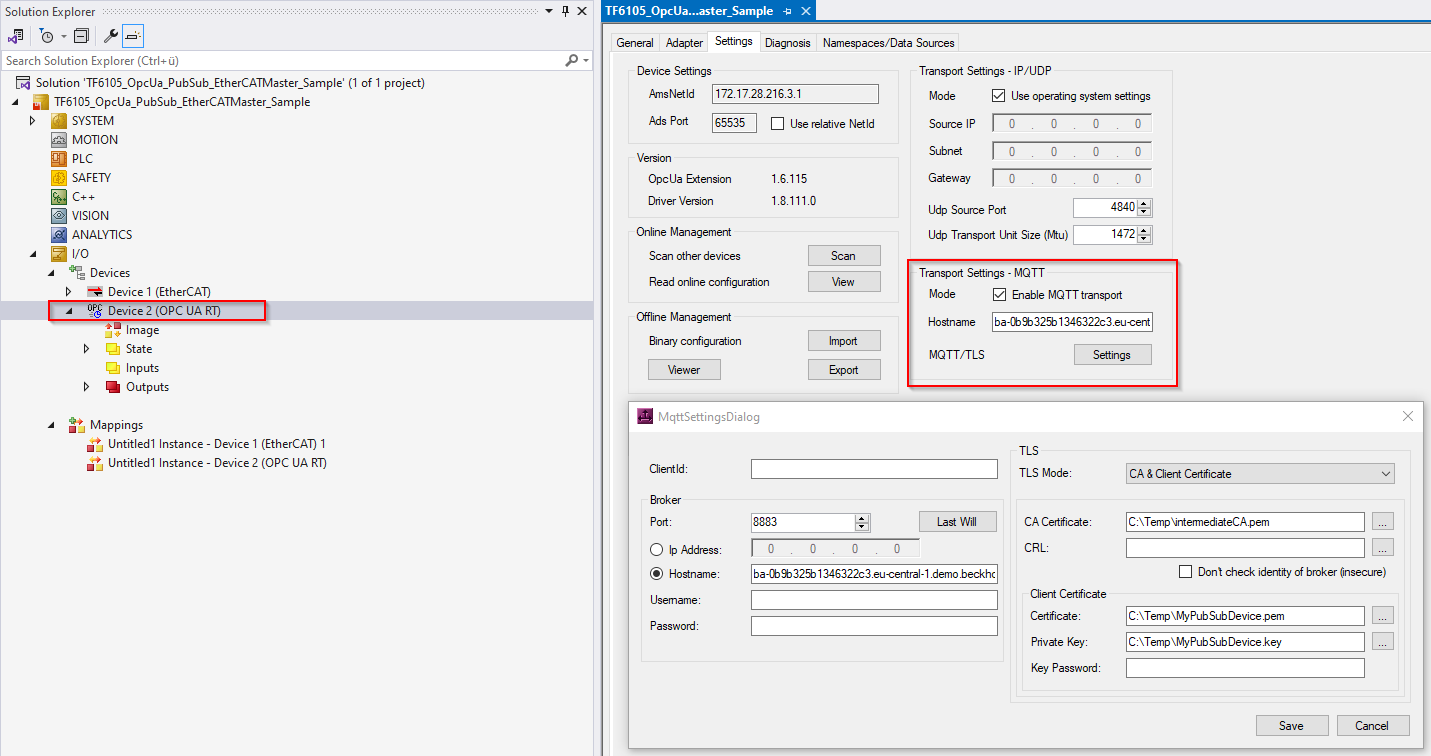
Task: Toggle the Use relative NetId checkbox
Action: [x=778, y=124]
